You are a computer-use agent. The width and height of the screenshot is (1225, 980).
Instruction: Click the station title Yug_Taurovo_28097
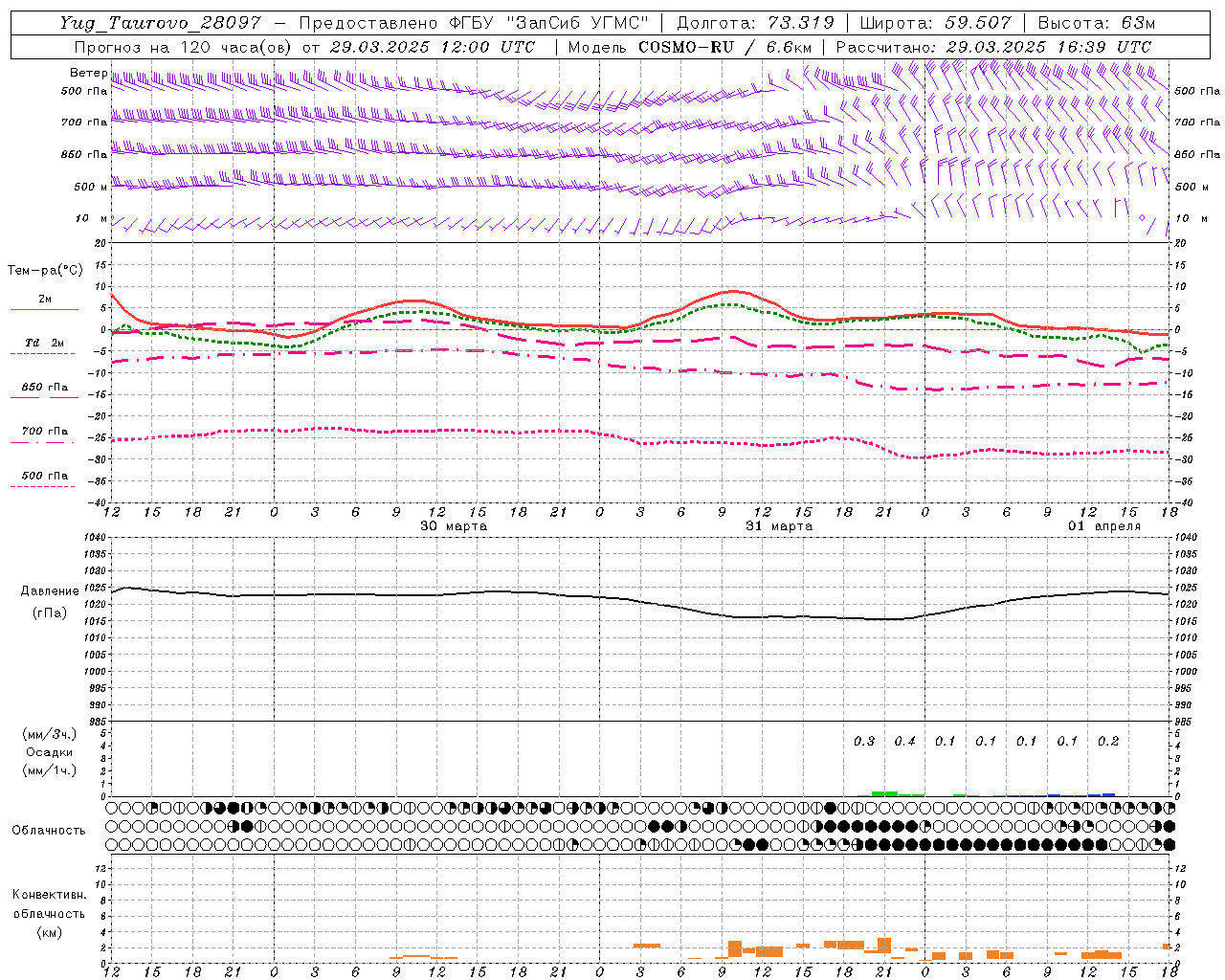coord(161,23)
